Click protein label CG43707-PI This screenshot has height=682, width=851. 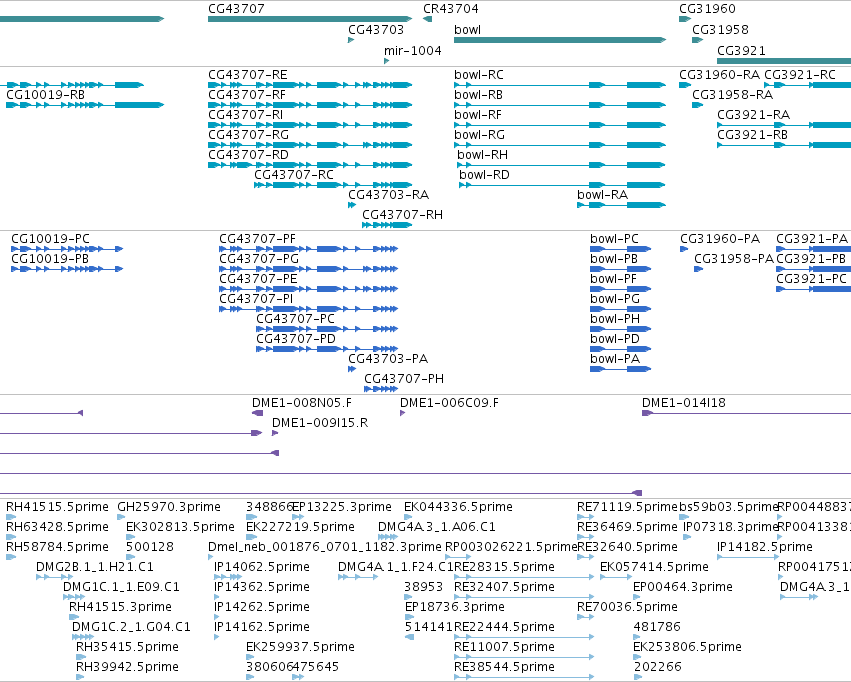point(256,299)
